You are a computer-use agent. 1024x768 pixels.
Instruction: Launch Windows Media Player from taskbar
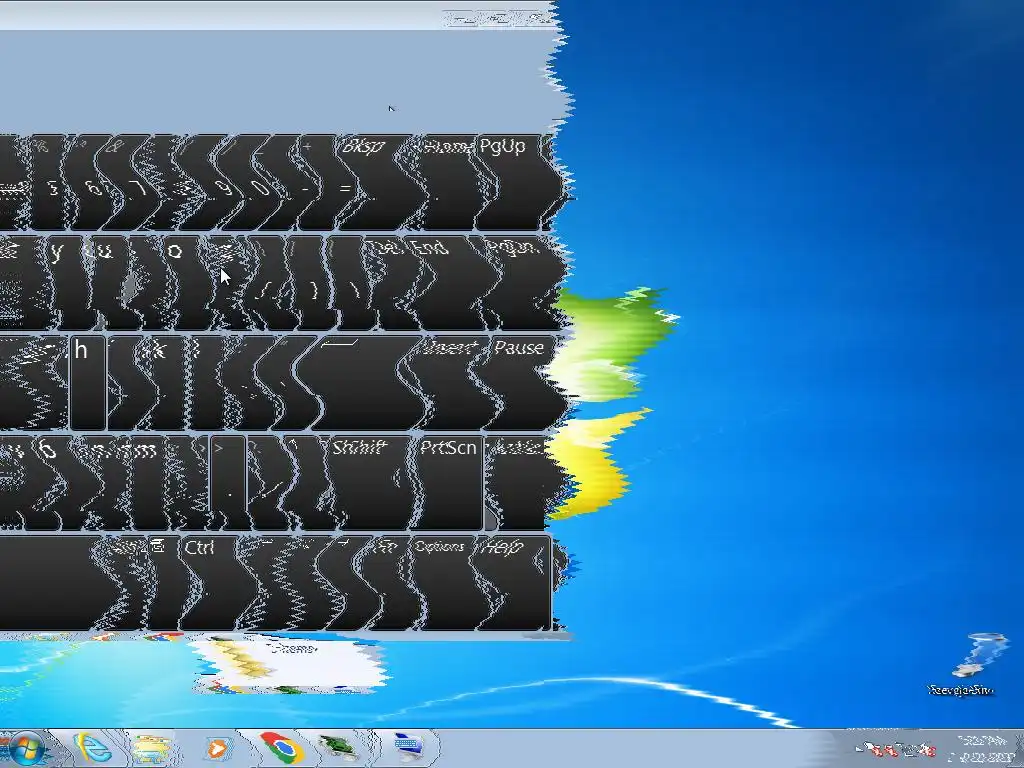tap(217, 748)
